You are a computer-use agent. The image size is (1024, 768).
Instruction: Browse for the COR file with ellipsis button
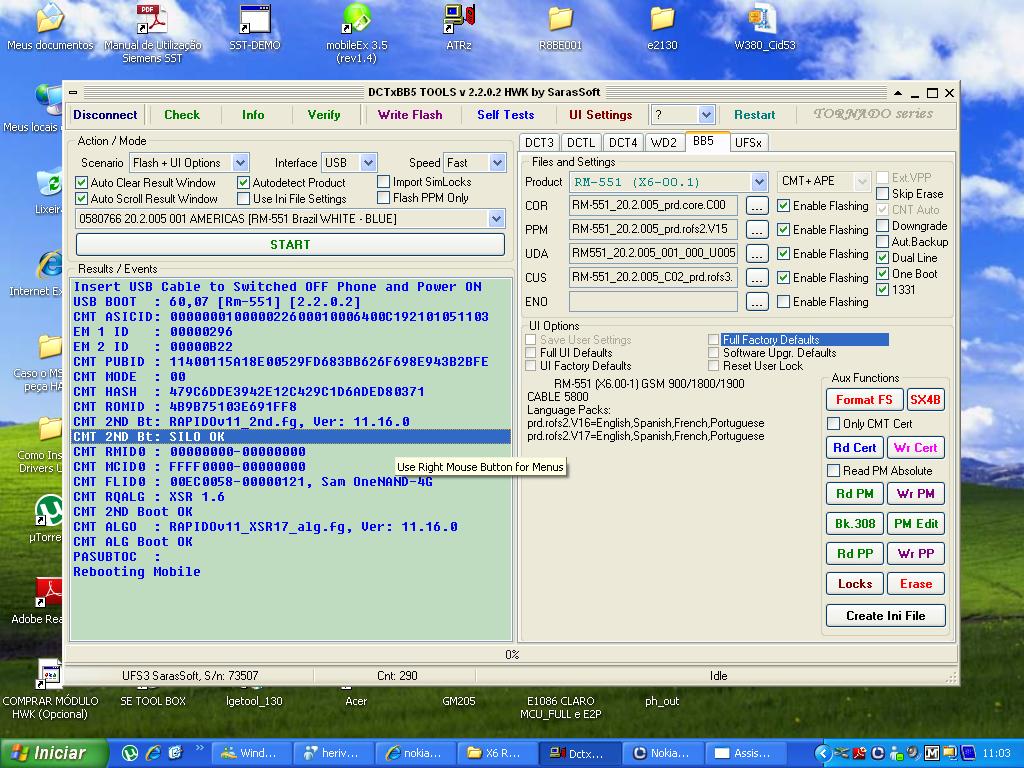click(756, 206)
